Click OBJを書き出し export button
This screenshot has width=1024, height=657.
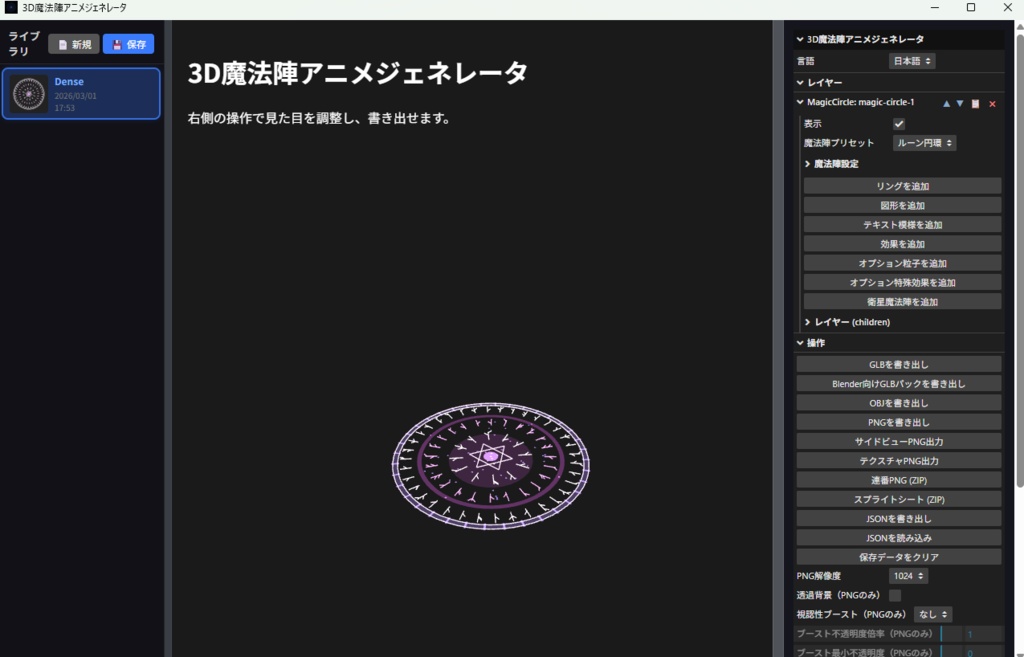coord(899,403)
